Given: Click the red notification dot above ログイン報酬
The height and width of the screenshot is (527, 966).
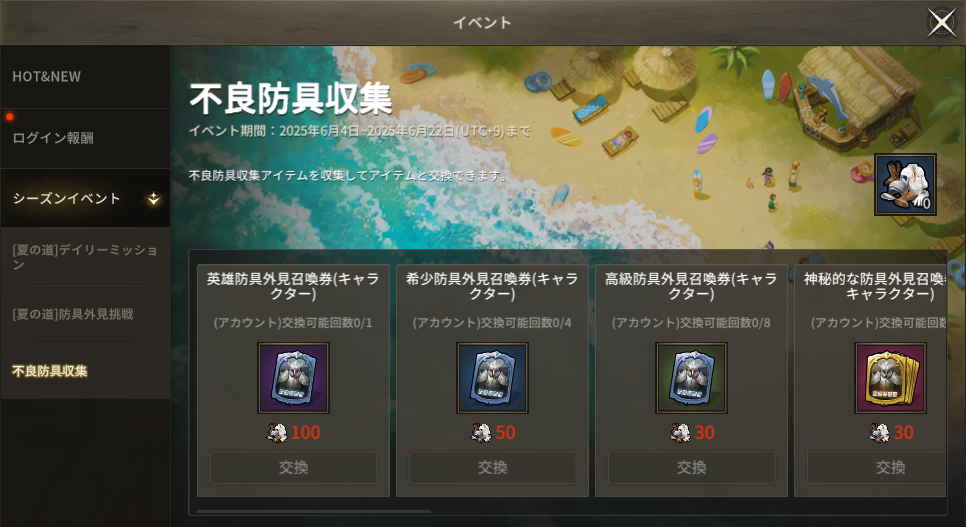Looking at the screenshot, I should click(9, 116).
